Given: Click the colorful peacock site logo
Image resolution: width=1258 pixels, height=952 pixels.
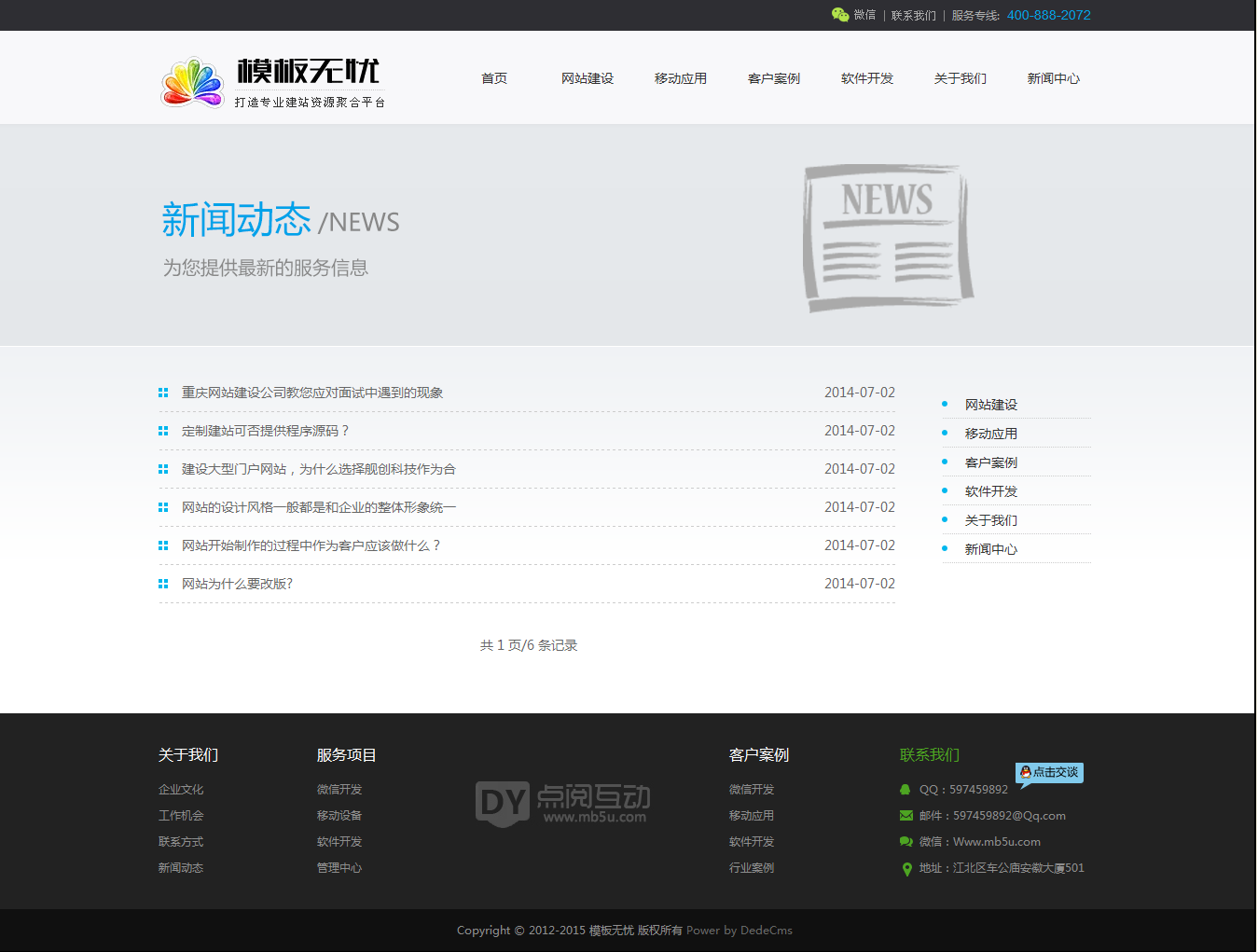Looking at the screenshot, I should tap(193, 83).
